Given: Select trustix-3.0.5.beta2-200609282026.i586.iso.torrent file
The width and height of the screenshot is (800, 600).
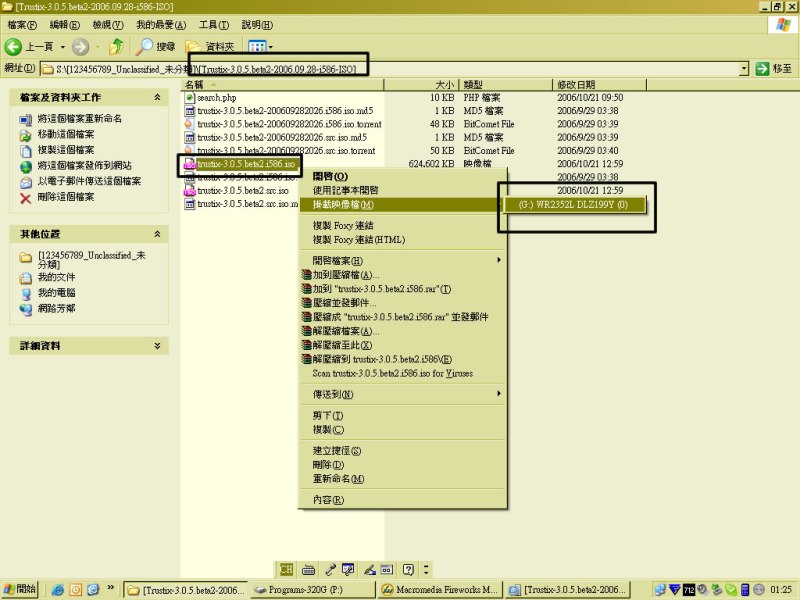Looking at the screenshot, I should click(289, 124).
